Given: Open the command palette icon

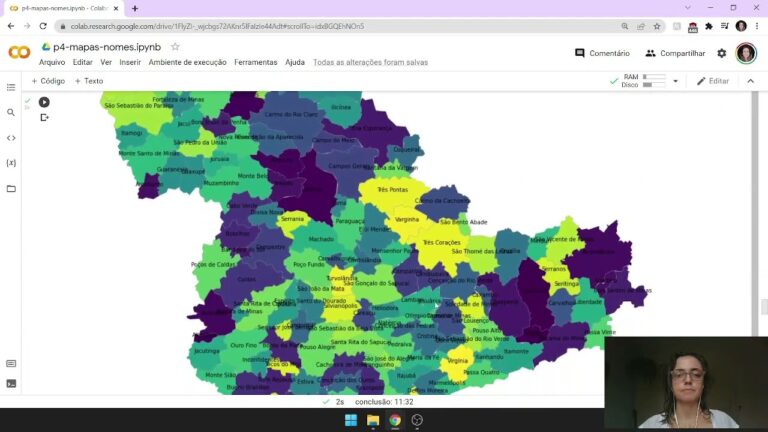Looking at the screenshot, I should 11,363.
